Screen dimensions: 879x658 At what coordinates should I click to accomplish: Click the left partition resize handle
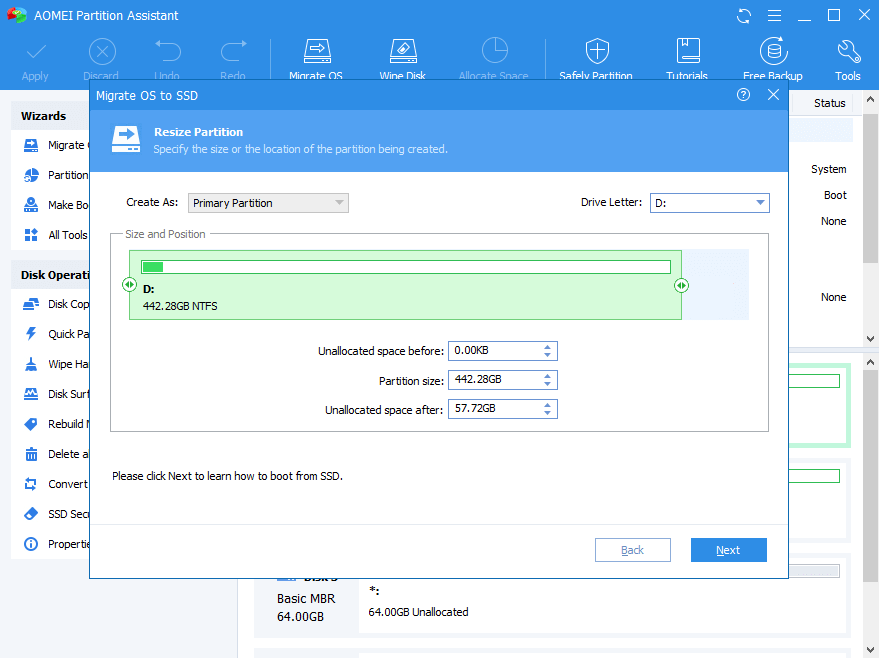click(x=129, y=285)
